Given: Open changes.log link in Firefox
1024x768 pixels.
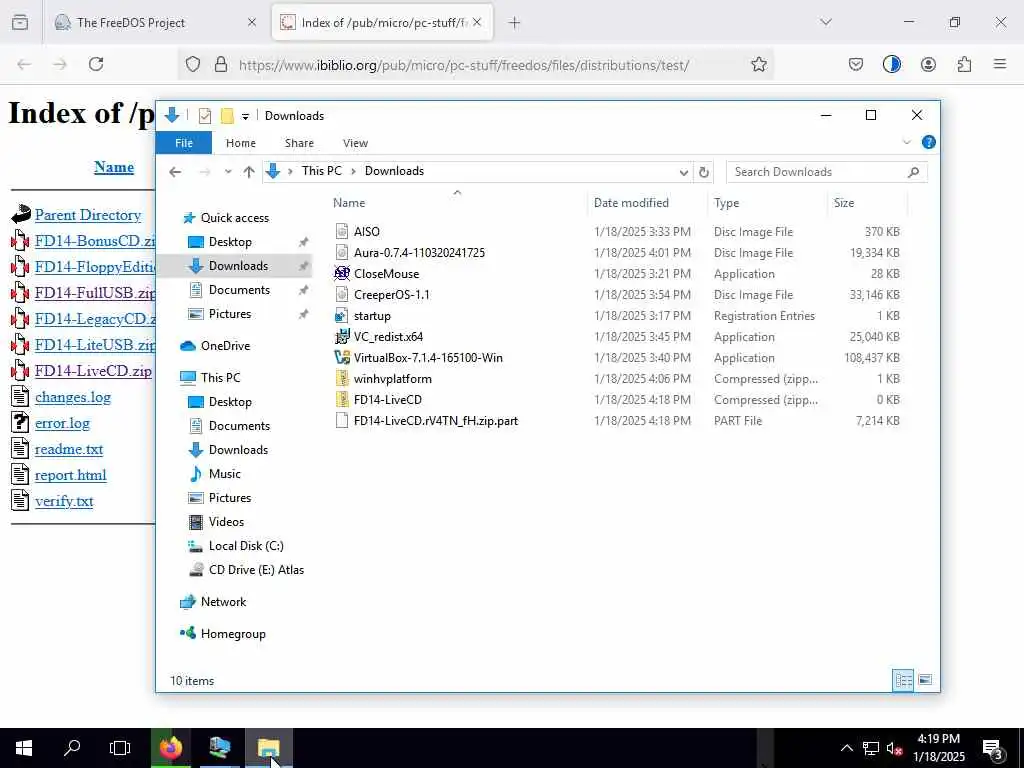Looking at the screenshot, I should (72, 397).
